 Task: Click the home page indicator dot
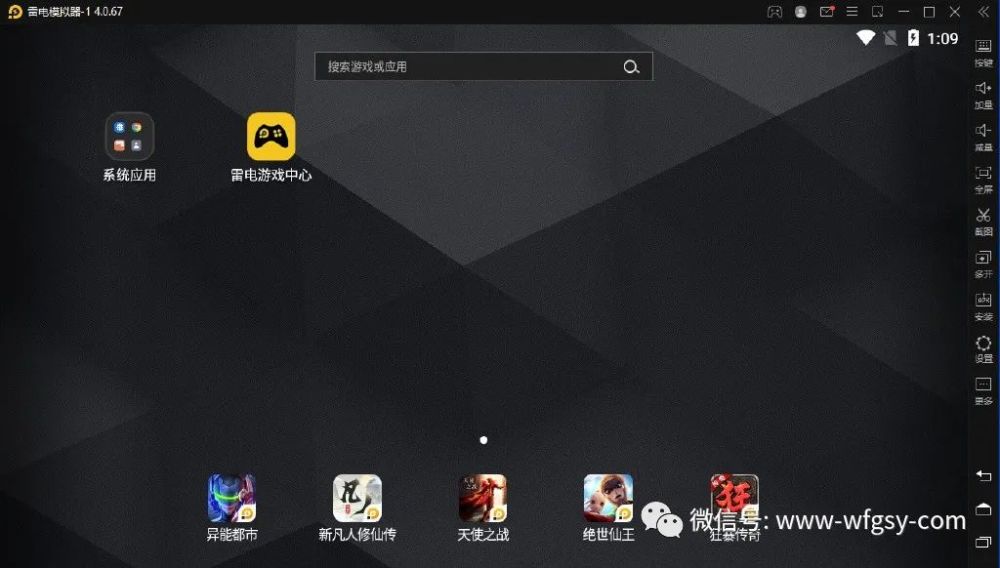pyautogui.click(x=483, y=440)
